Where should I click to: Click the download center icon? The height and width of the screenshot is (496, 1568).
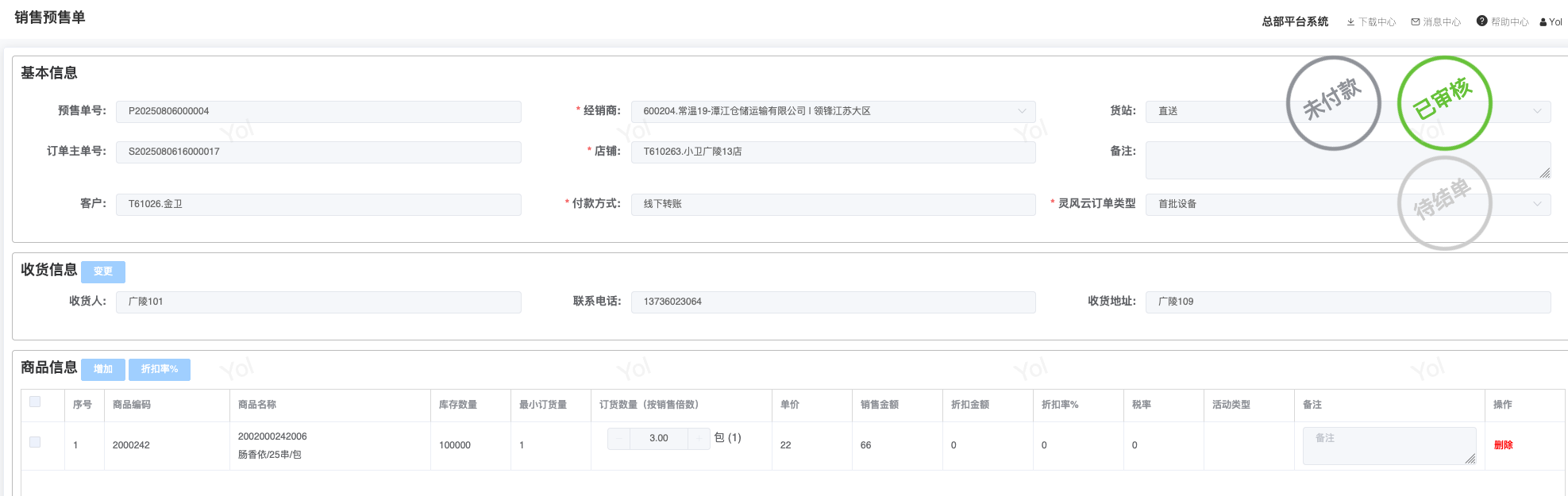[1350, 22]
